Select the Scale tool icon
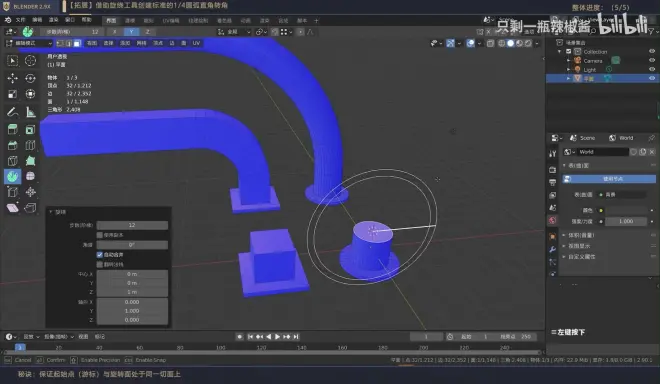This screenshot has width=660, height=384. 13,94
